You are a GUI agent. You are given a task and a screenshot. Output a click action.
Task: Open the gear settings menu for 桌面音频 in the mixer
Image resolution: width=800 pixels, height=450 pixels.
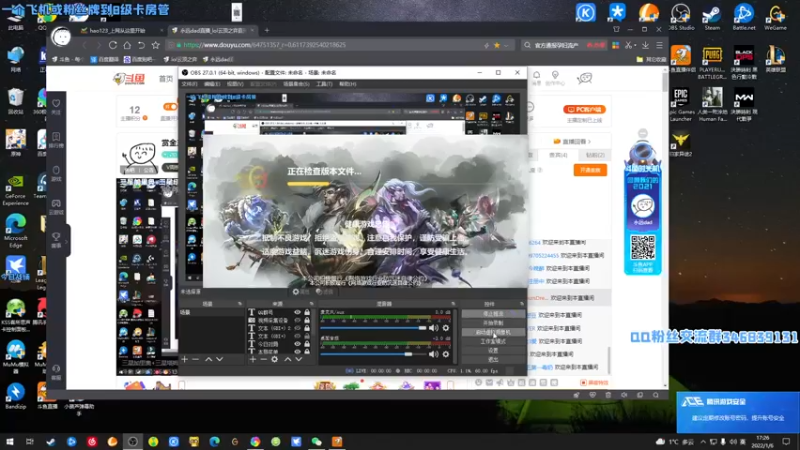tap(446, 354)
